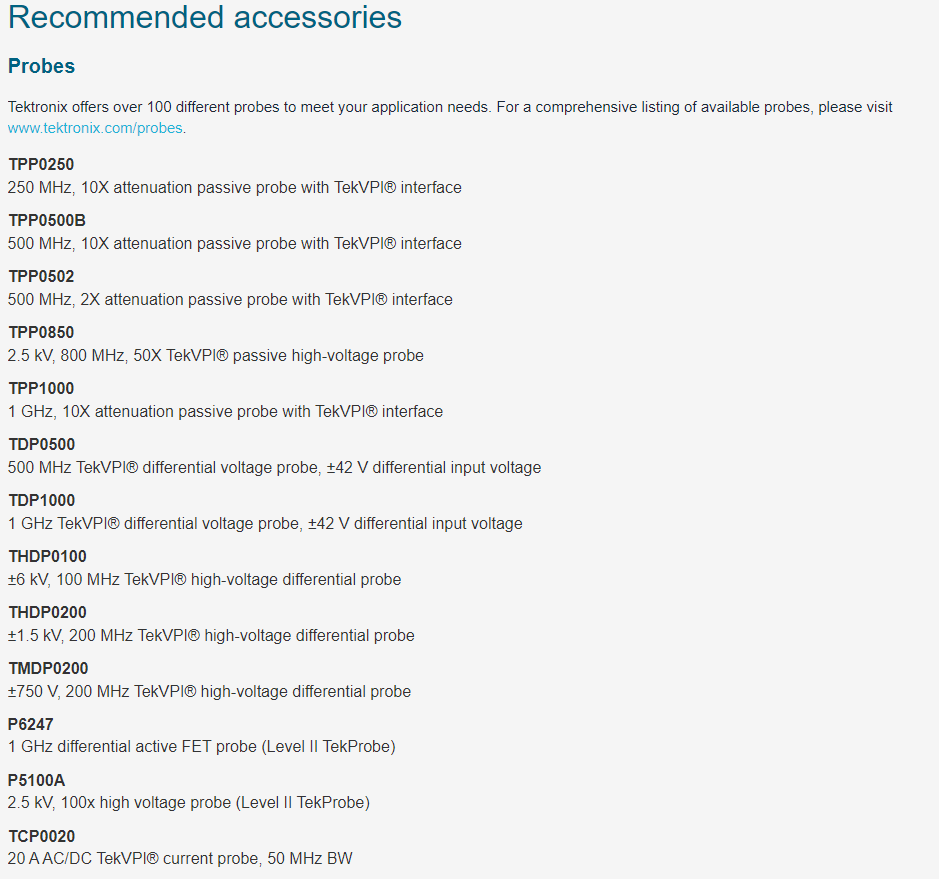Open the www.tektronix.com/probes link

(x=95, y=128)
